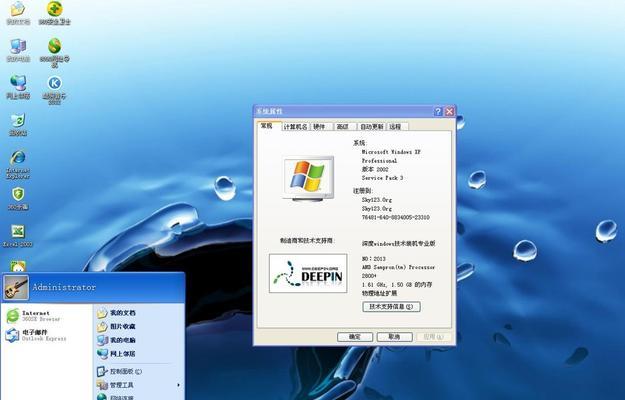The image size is (625, 400).
Task: Click the 1.61 GHz, 1.50 GB memory line
Action: (397, 285)
